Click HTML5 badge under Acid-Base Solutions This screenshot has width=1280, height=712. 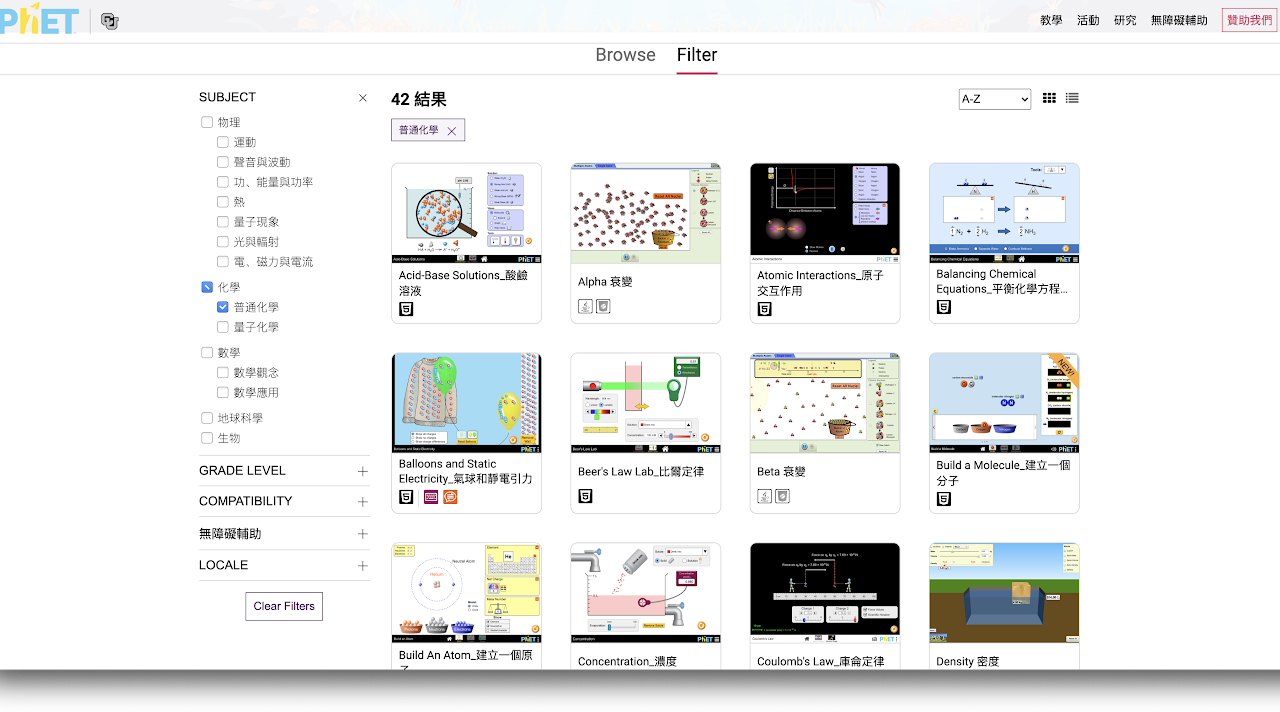[x=406, y=309]
